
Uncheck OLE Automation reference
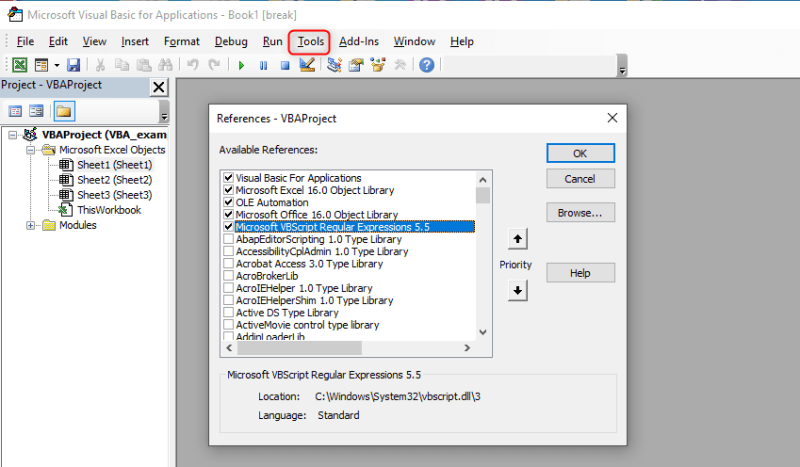(x=229, y=202)
